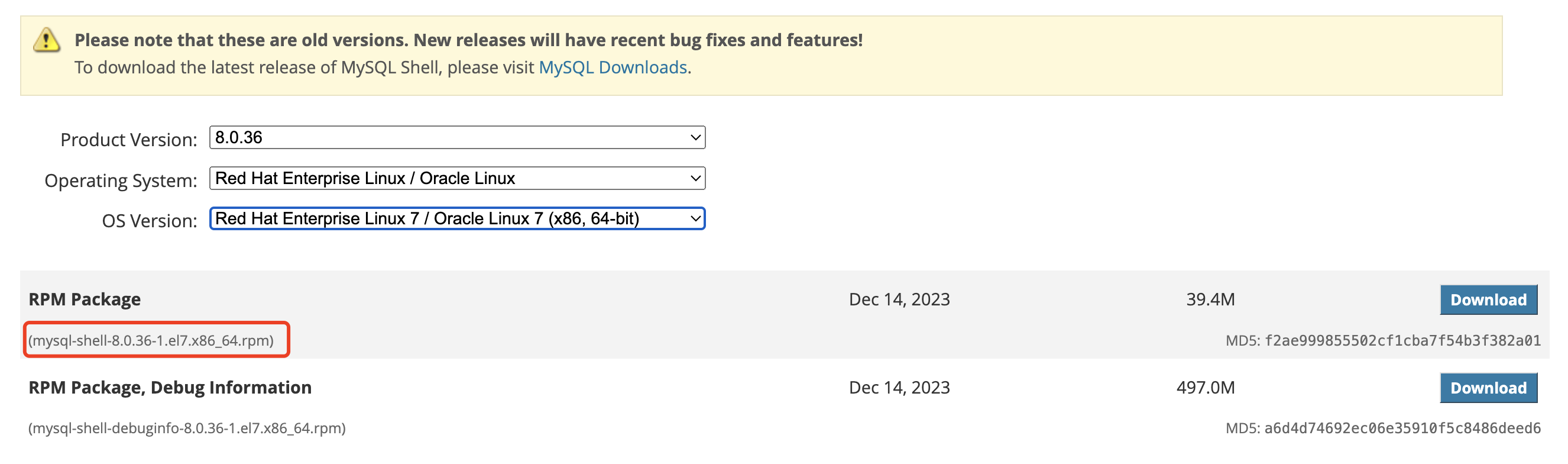
Task: Click the MD5 checksum starting with f2ae
Action: coord(1402,340)
